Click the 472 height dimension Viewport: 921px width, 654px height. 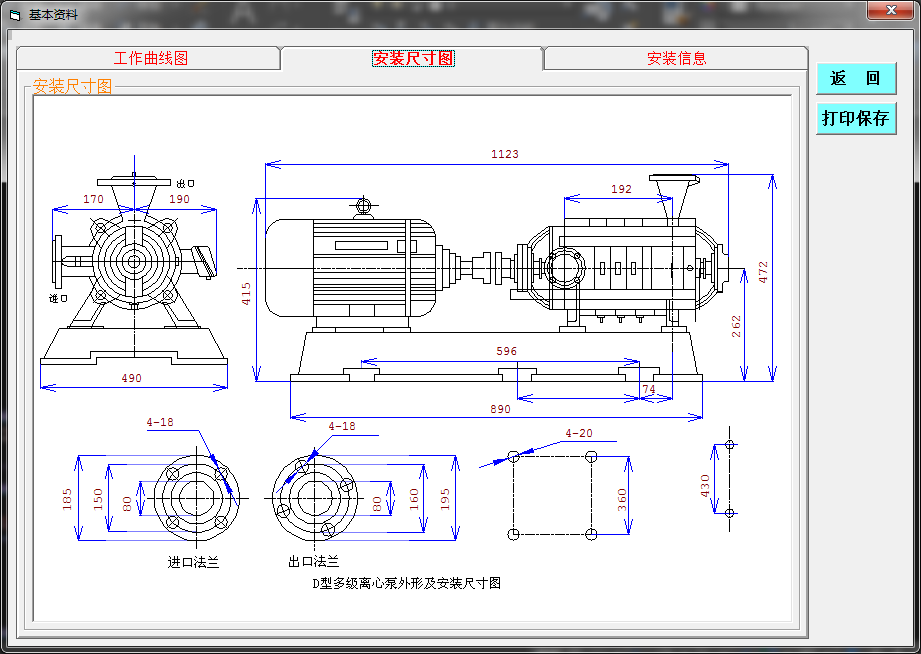[x=763, y=272]
